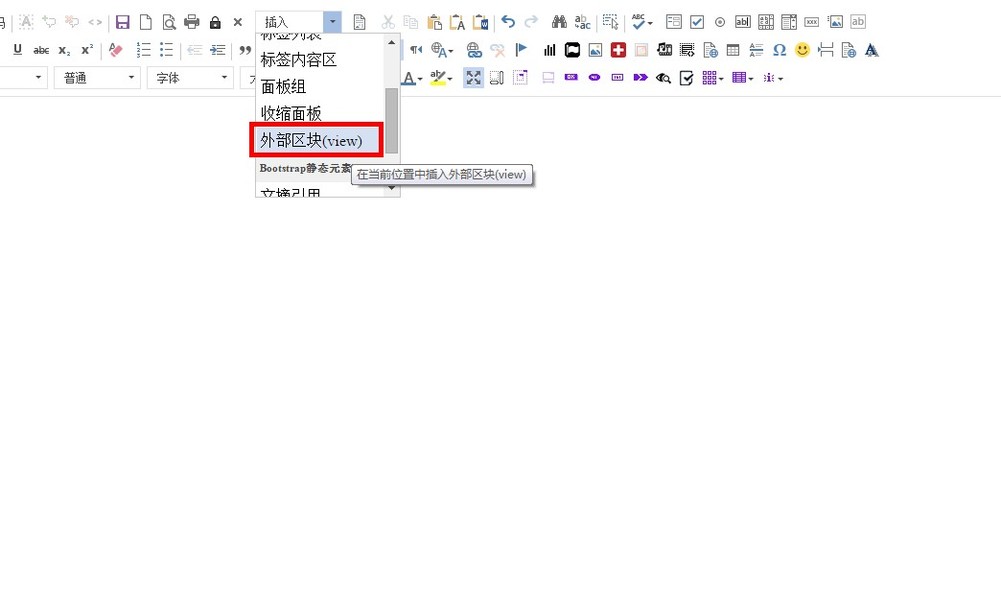Toggle subscript formatting
This screenshot has height=590, width=1001.
(64, 50)
